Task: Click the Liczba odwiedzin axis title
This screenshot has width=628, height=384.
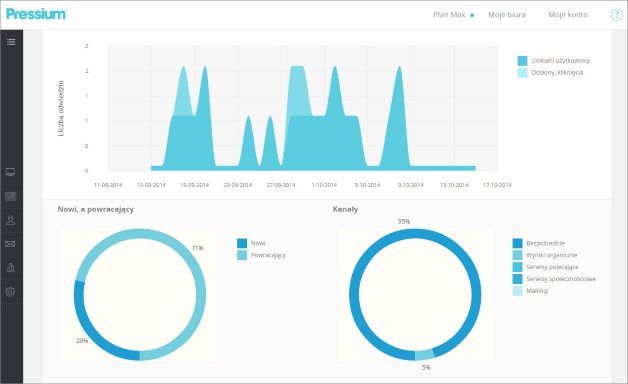Action: [61, 109]
